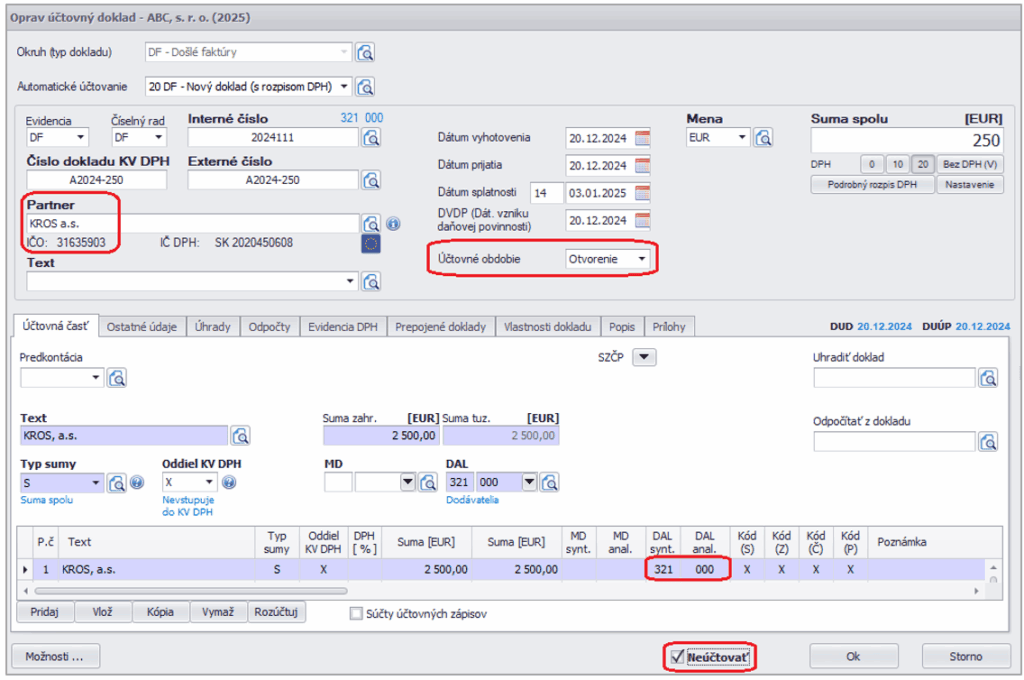Open currency lookup icon beside Mena
The width and height of the screenshot is (1024, 680).
tap(764, 138)
